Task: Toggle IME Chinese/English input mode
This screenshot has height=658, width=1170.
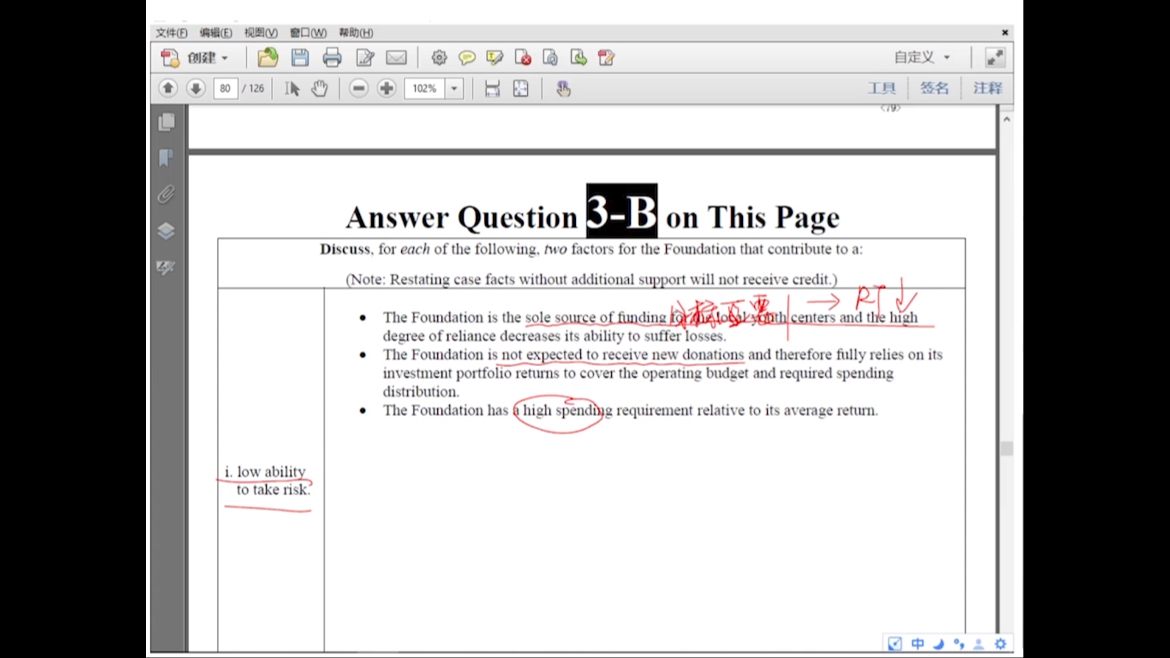Action: (x=917, y=644)
